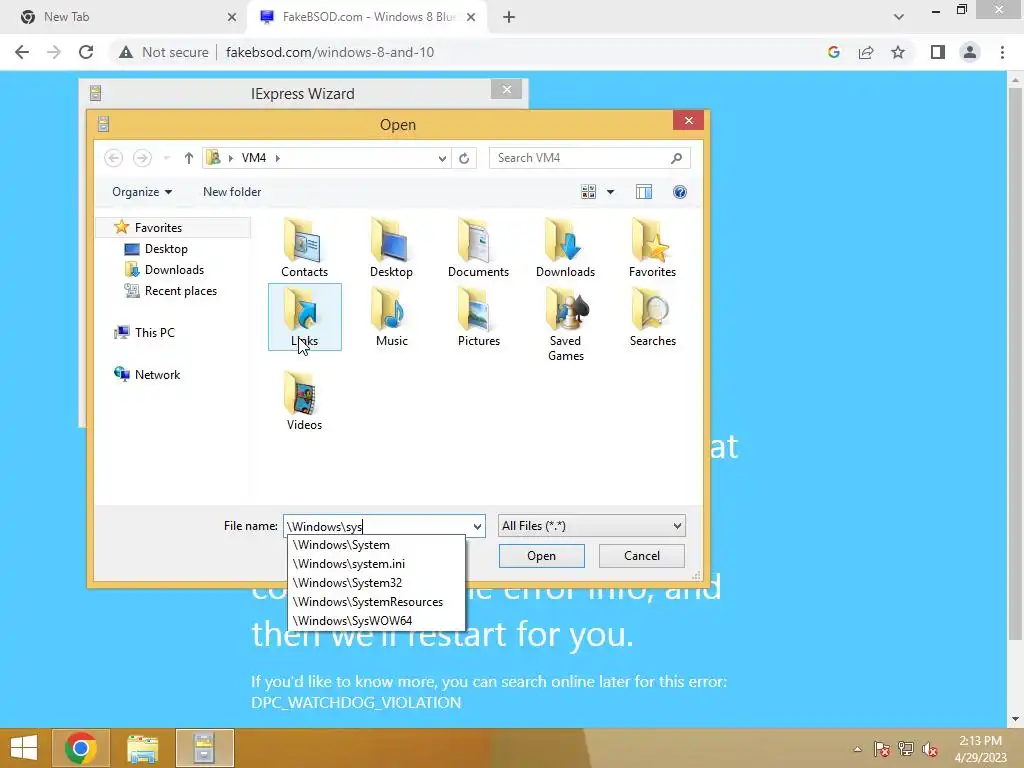1024x768 pixels.
Task: Click Chrome icon on taskbar
Action: pos(81,748)
